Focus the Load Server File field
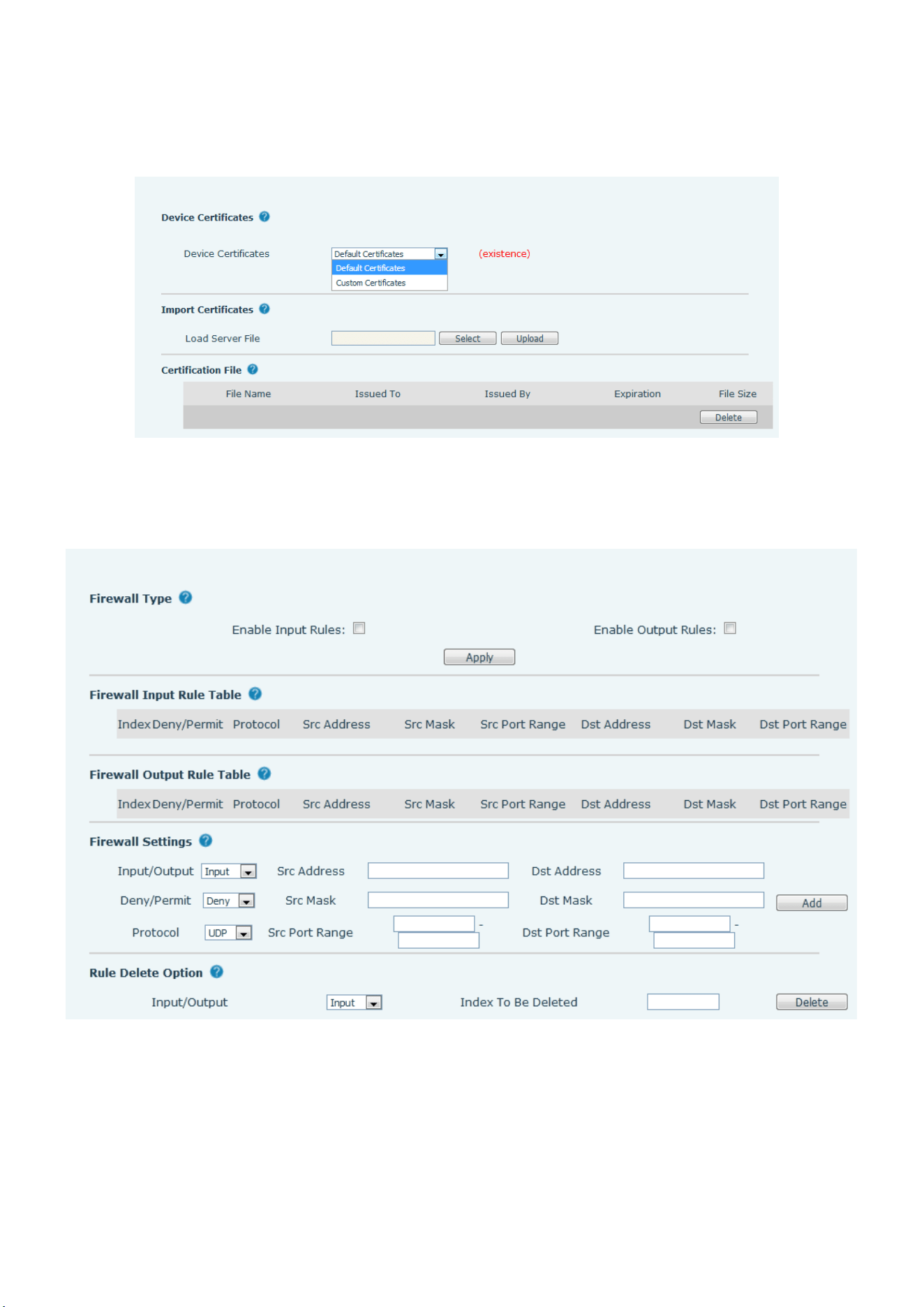The image size is (924, 1307). tap(383, 338)
